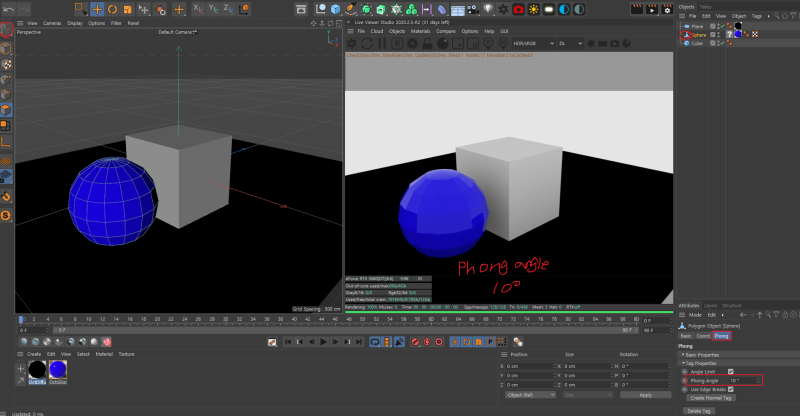The height and width of the screenshot is (416, 800).
Task: Toggle the Use Edge Breaks checkbox
Action: pyautogui.click(x=731, y=389)
